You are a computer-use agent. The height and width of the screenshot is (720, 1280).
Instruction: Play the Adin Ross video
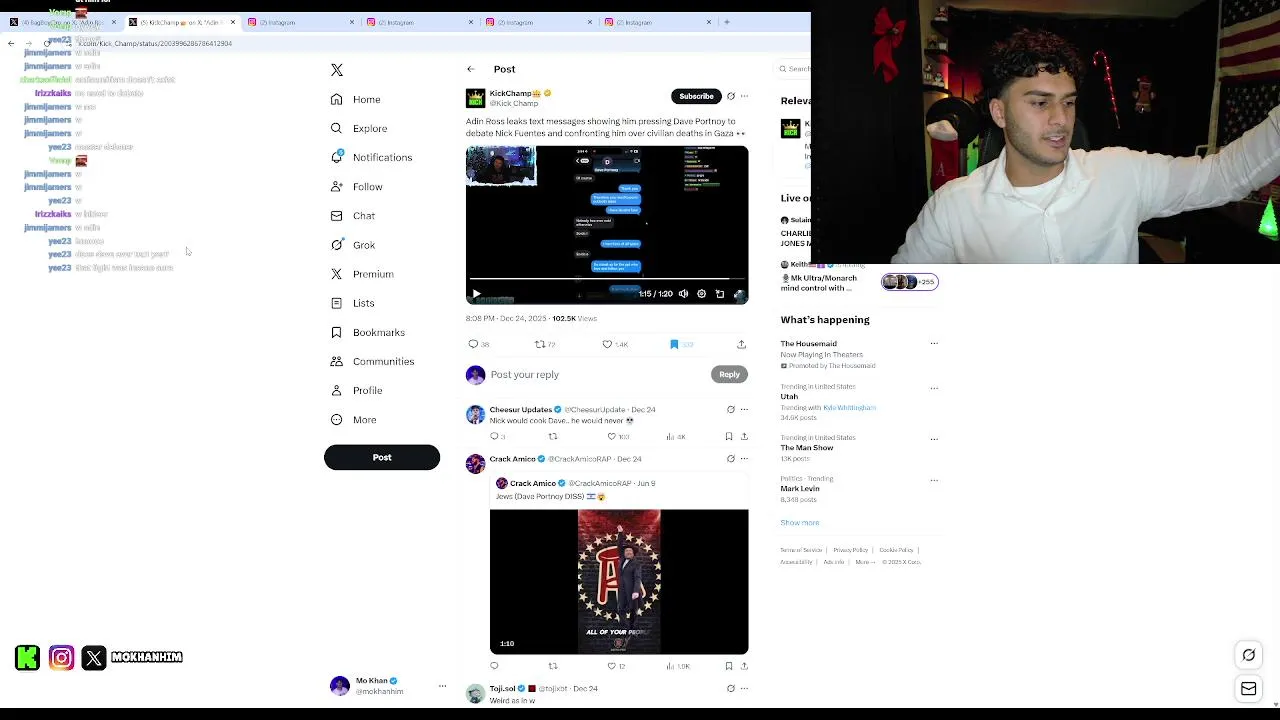tap(476, 294)
